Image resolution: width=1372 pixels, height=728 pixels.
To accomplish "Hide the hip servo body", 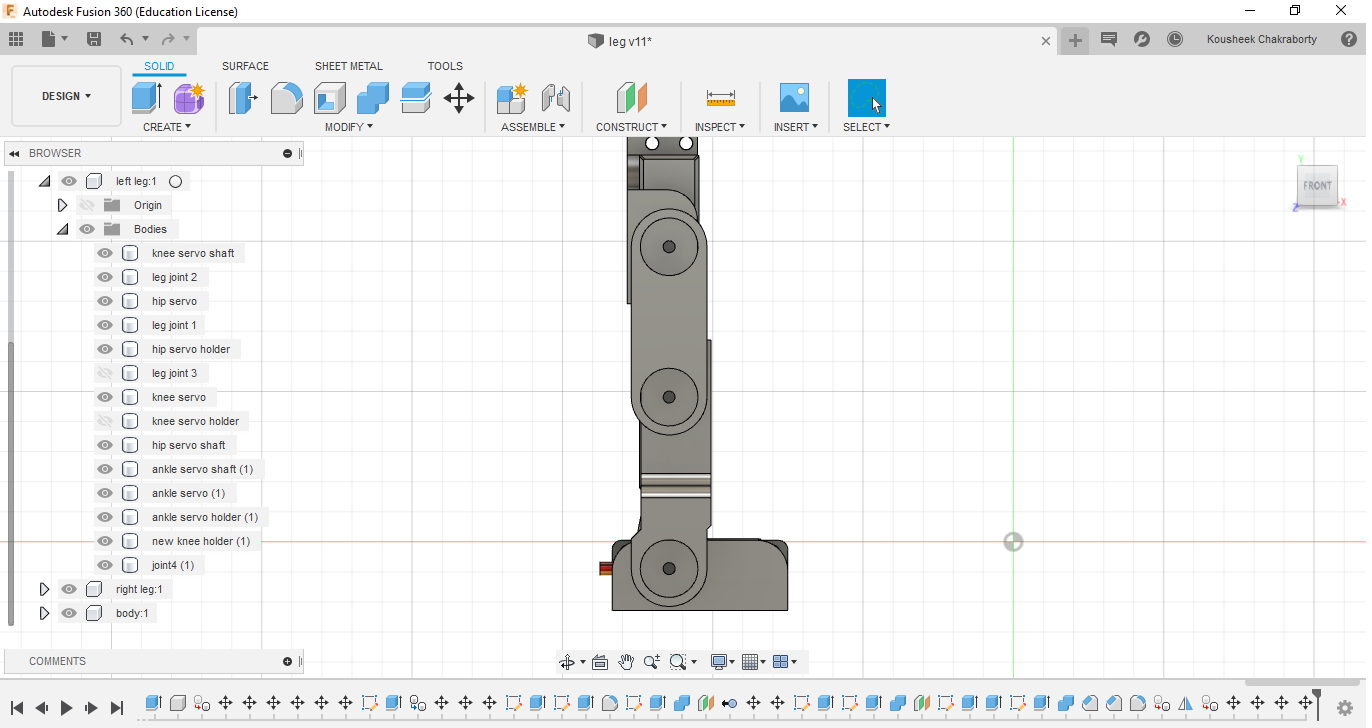I will pyautogui.click(x=105, y=301).
